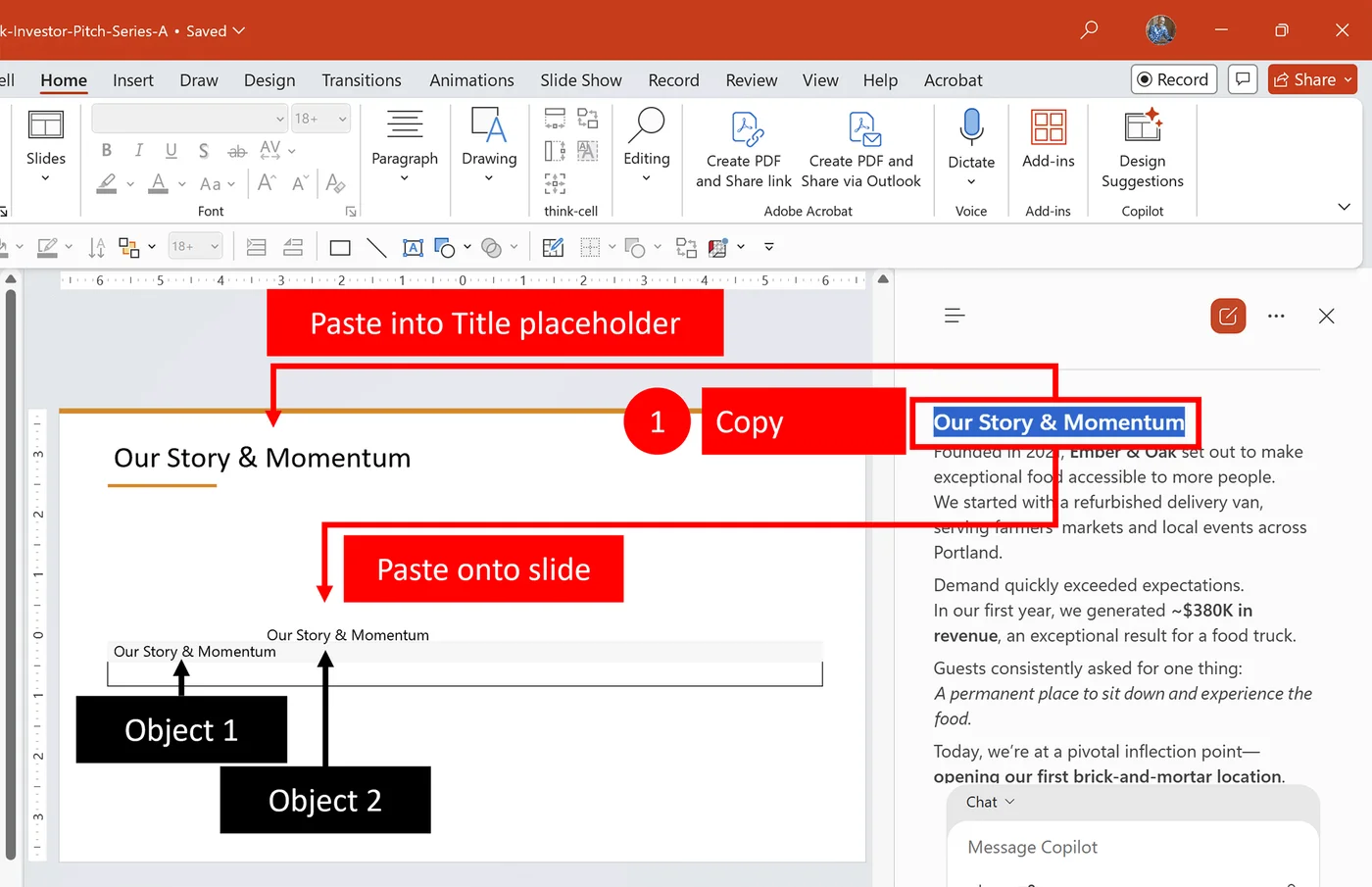Viewport: 1372px width, 887px height.
Task: Click think-cell same width icon
Action: (x=555, y=119)
